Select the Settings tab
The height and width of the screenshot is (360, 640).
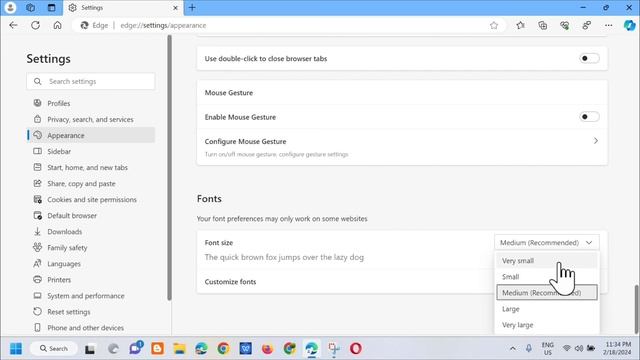tap(122, 8)
